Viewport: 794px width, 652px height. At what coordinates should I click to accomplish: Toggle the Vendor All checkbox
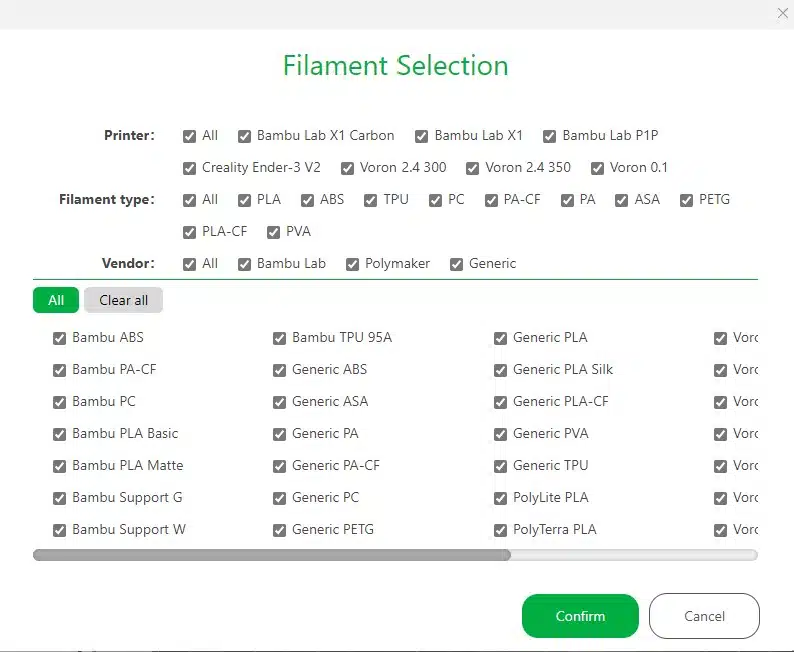[x=189, y=264]
